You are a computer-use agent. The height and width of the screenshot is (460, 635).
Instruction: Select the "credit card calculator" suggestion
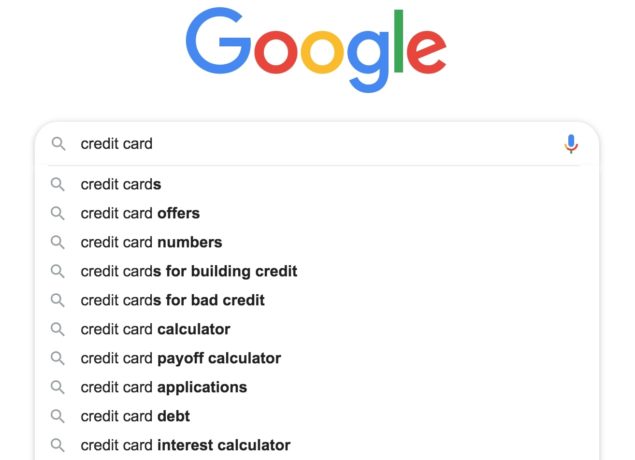pos(155,329)
